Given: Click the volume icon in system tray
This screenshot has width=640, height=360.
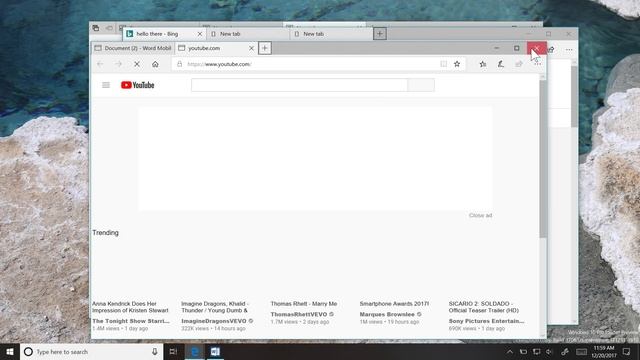Looking at the screenshot, I should (x=549, y=352).
